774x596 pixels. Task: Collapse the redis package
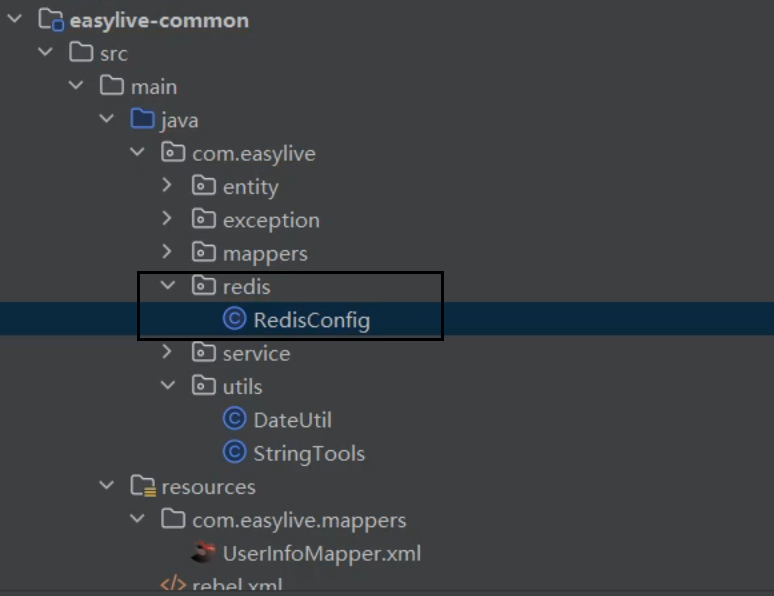point(167,287)
